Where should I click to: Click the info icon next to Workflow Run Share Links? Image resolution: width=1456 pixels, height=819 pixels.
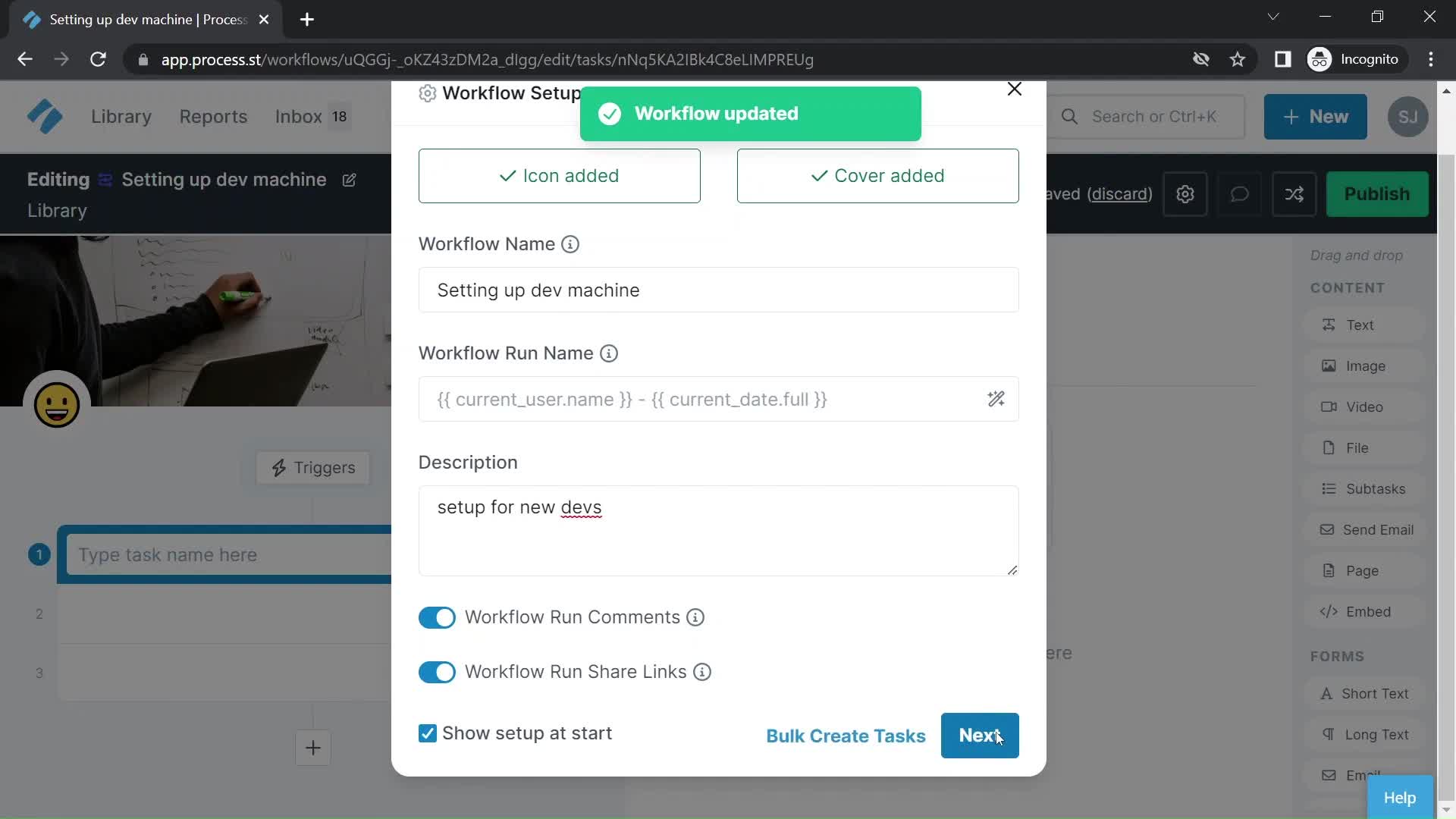703,671
